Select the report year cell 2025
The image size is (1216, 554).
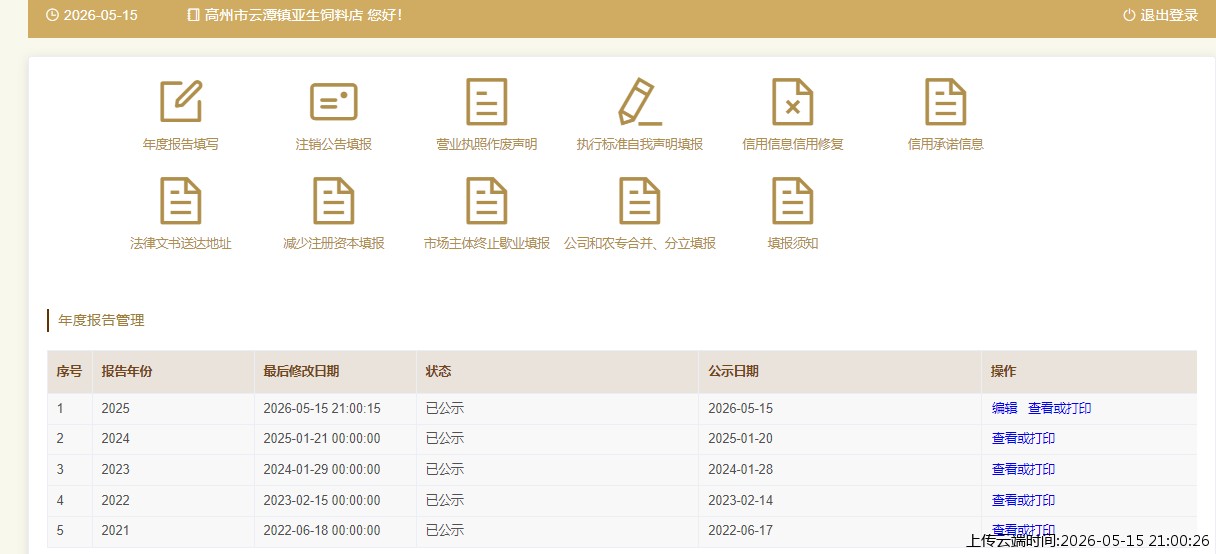tap(116, 408)
